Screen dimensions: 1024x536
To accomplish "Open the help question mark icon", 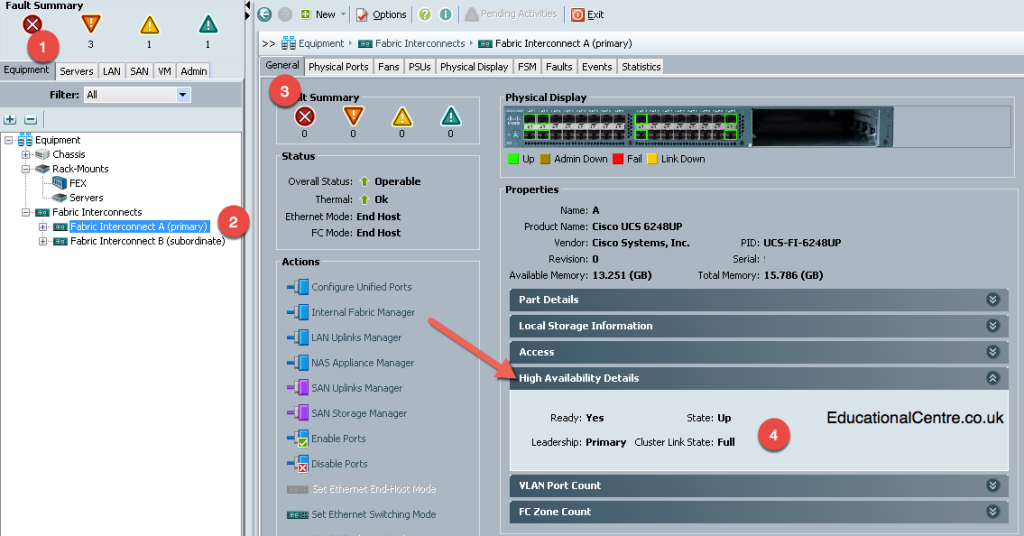I will click(x=425, y=14).
